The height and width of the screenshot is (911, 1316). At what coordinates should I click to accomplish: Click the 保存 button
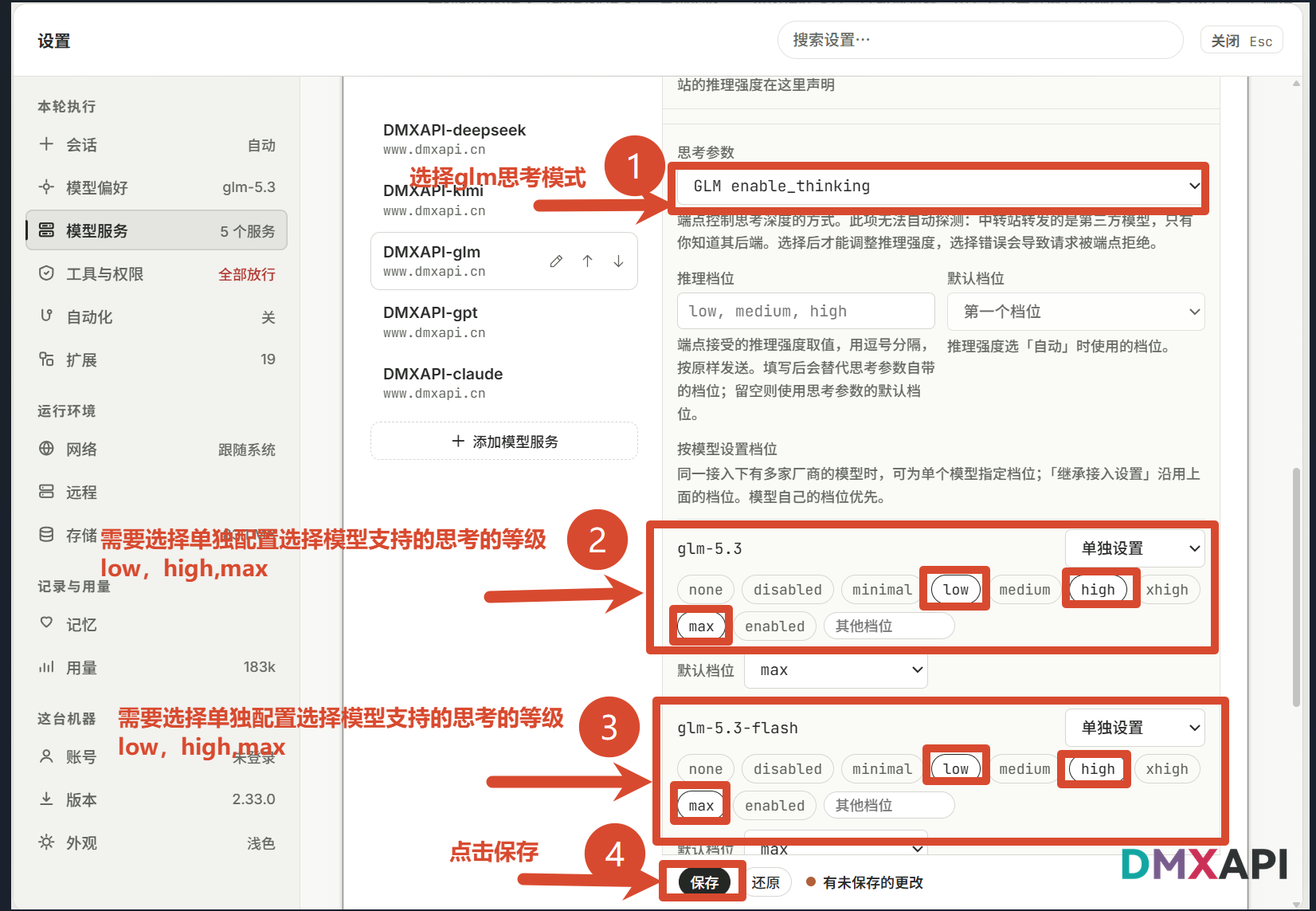pyautogui.click(x=704, y=882)
